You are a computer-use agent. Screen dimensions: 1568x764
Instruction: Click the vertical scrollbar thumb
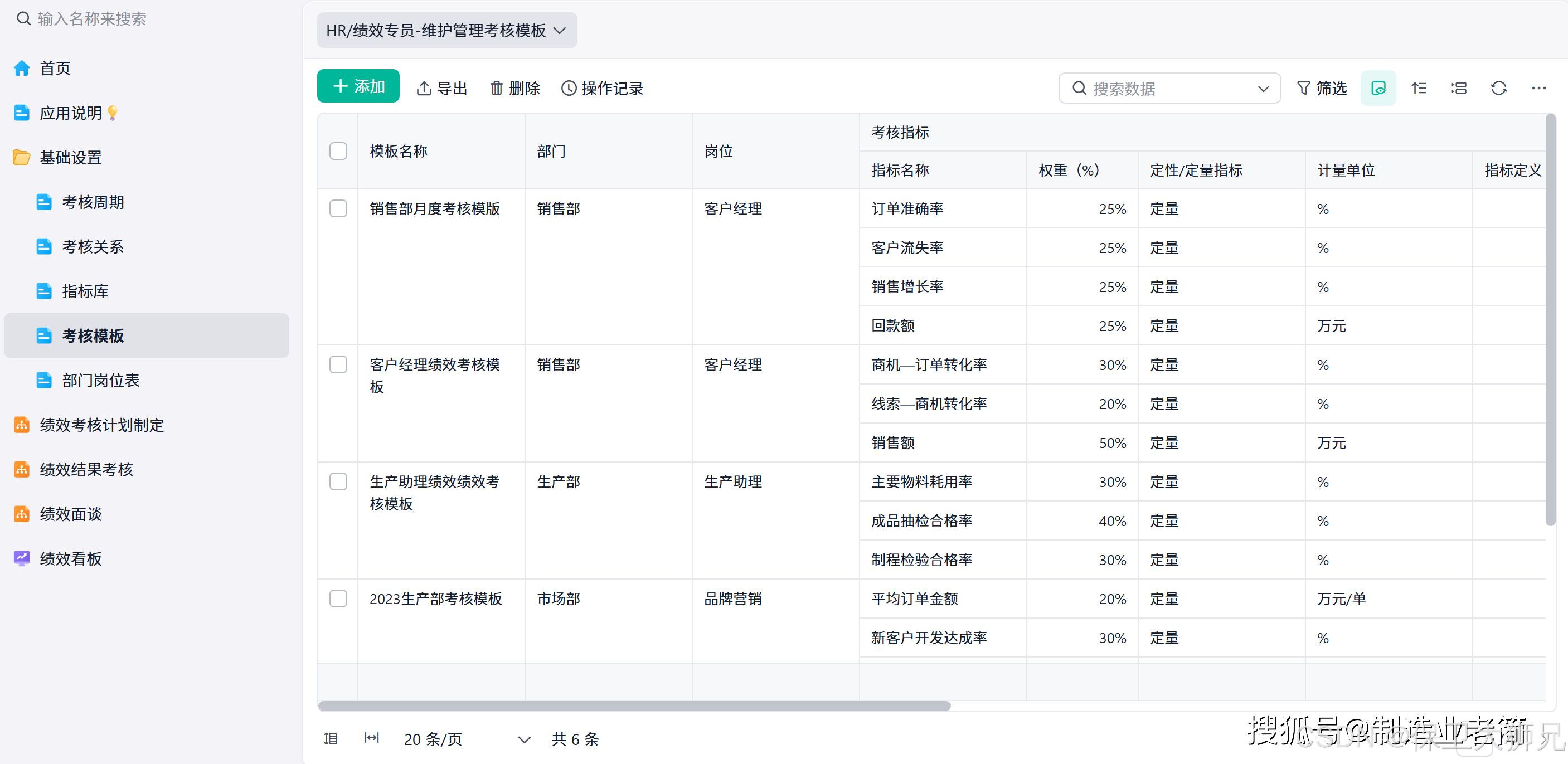(1550, 319)
